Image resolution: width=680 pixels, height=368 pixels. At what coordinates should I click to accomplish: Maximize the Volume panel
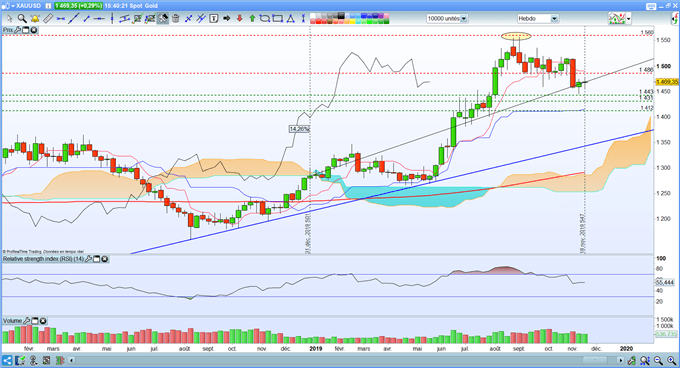(x=35, y=321)
